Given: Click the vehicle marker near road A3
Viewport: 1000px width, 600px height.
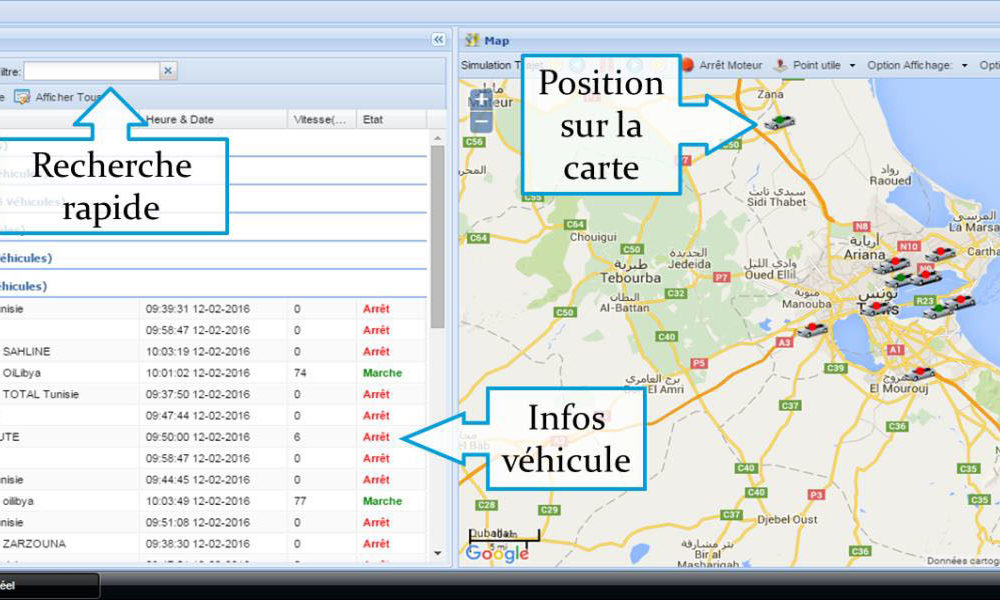Looking at the screenshot, I should pos(811,329).
